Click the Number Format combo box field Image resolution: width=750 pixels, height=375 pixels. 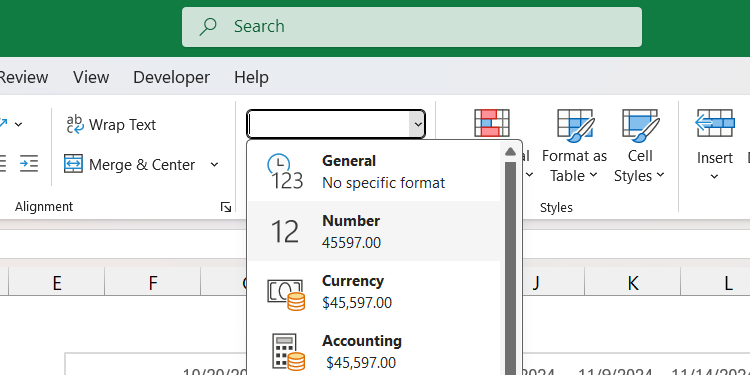328,124
